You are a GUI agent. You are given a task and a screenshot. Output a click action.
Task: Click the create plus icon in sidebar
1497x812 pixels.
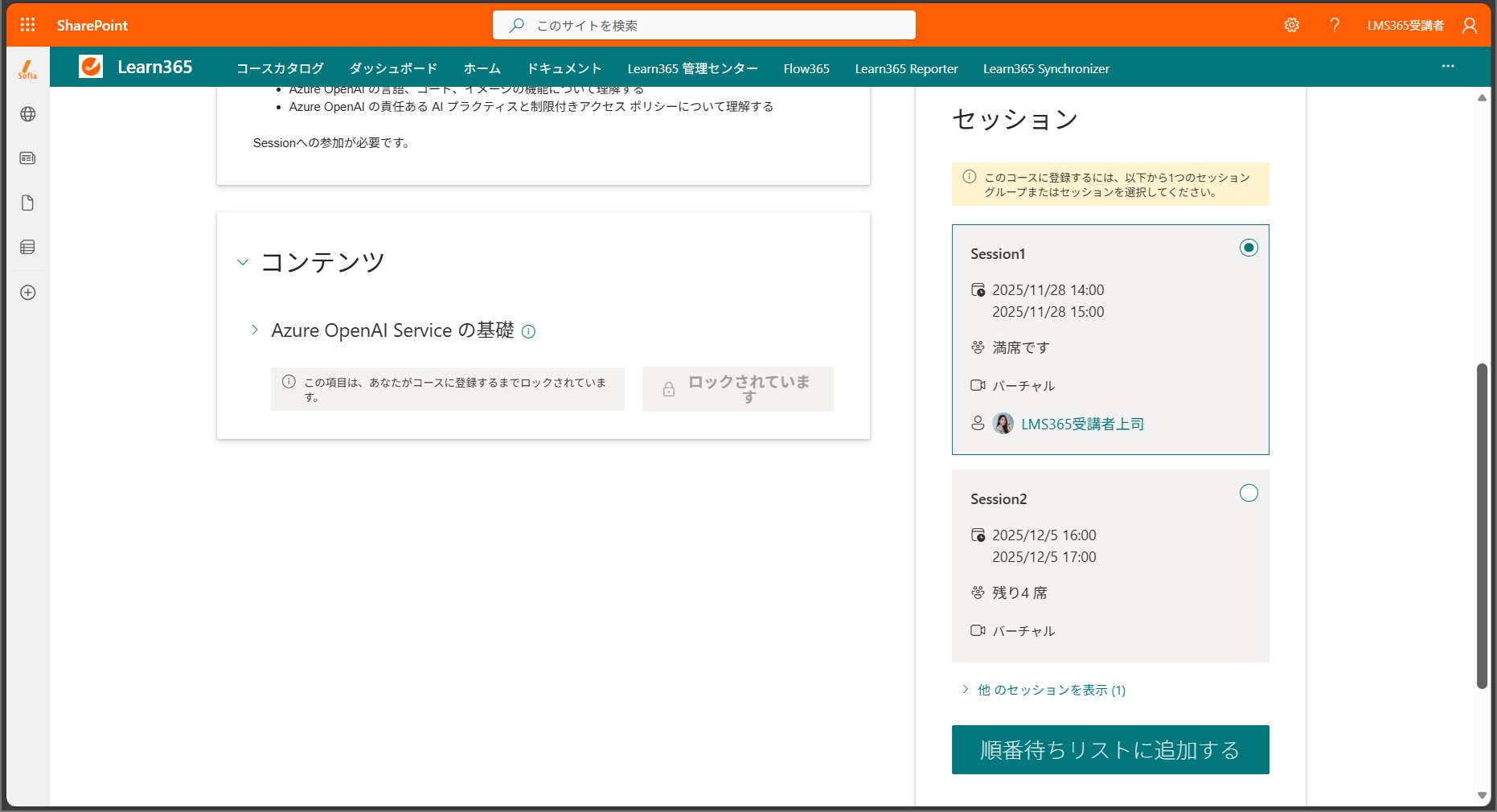[x=27, y=293]
